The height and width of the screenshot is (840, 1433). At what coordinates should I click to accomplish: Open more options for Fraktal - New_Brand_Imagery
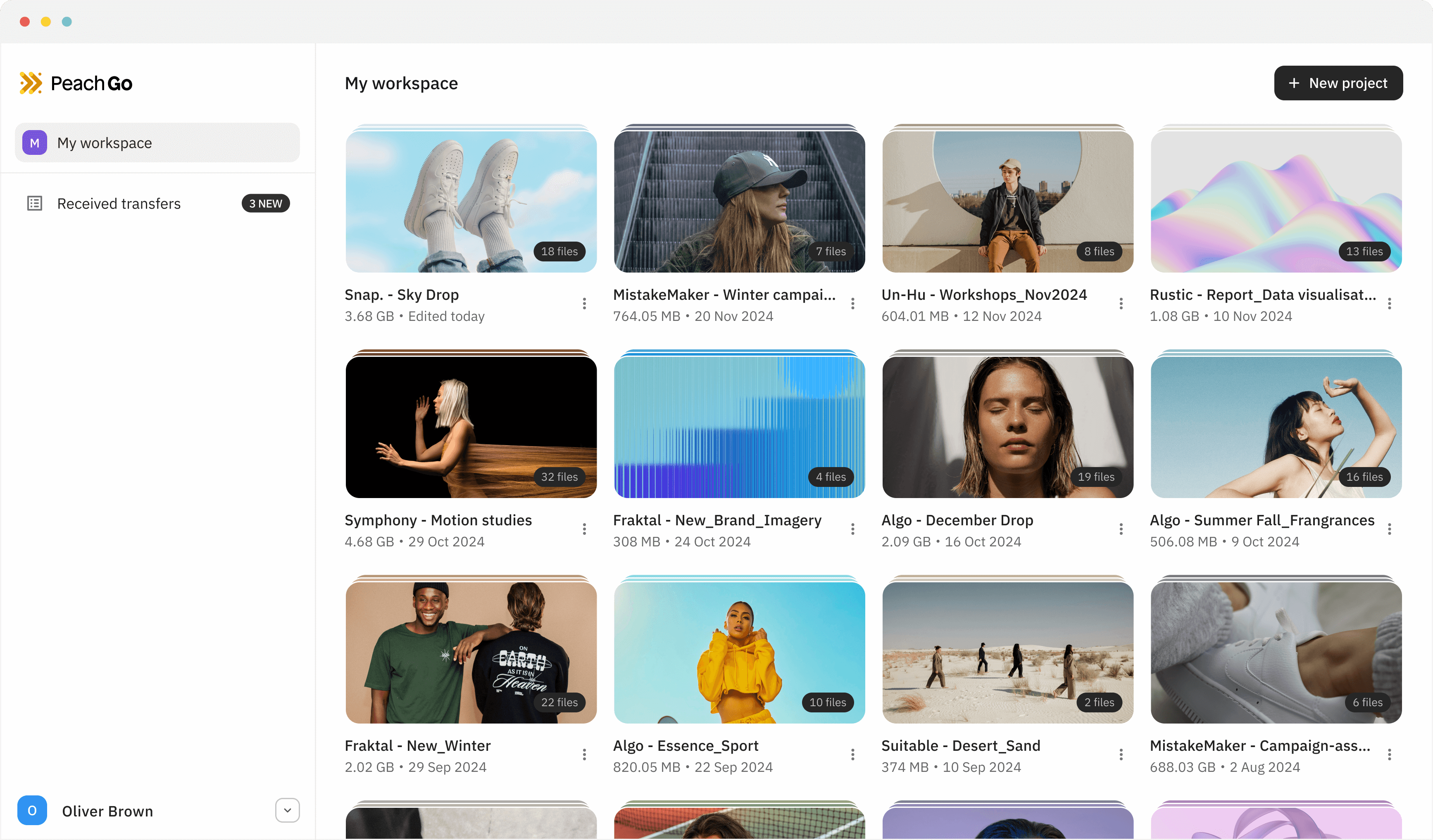click(x=852, y=529)
